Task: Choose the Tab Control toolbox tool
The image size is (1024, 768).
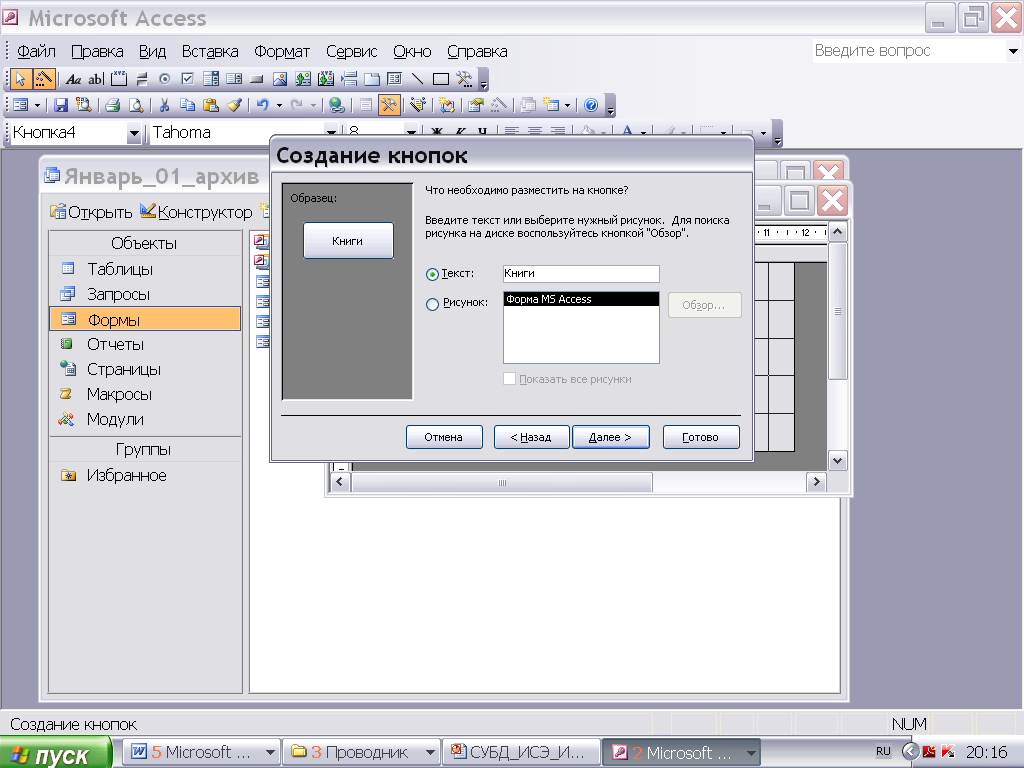Action: (x=372, y=80)
